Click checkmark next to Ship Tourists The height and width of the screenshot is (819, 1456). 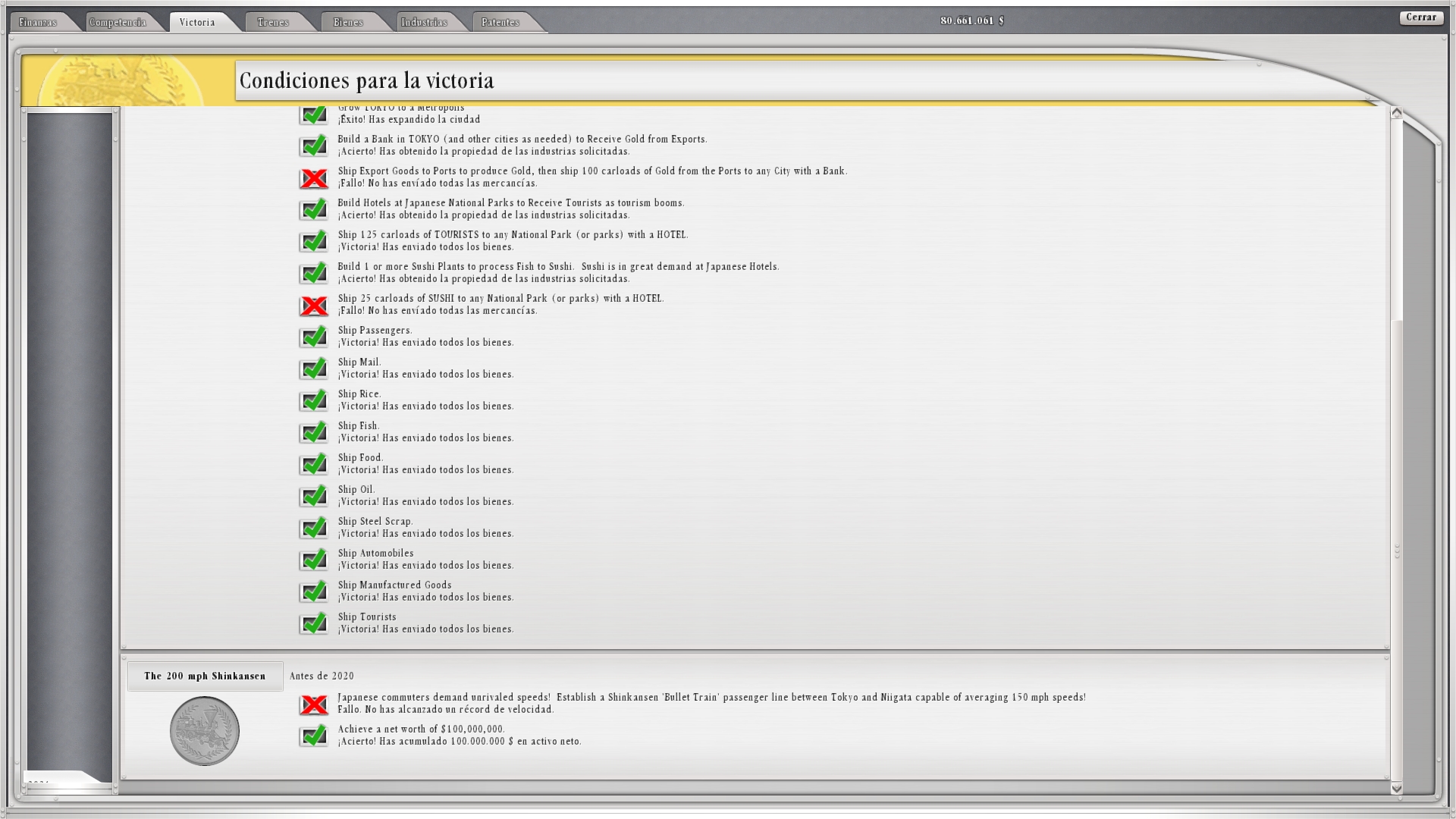point(313,623)
